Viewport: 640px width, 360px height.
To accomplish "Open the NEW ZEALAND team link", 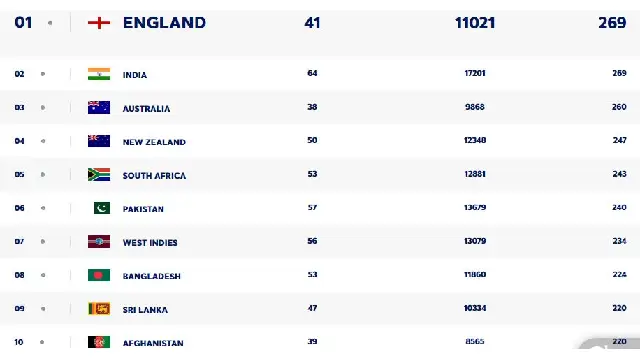I will coord(154,142).
